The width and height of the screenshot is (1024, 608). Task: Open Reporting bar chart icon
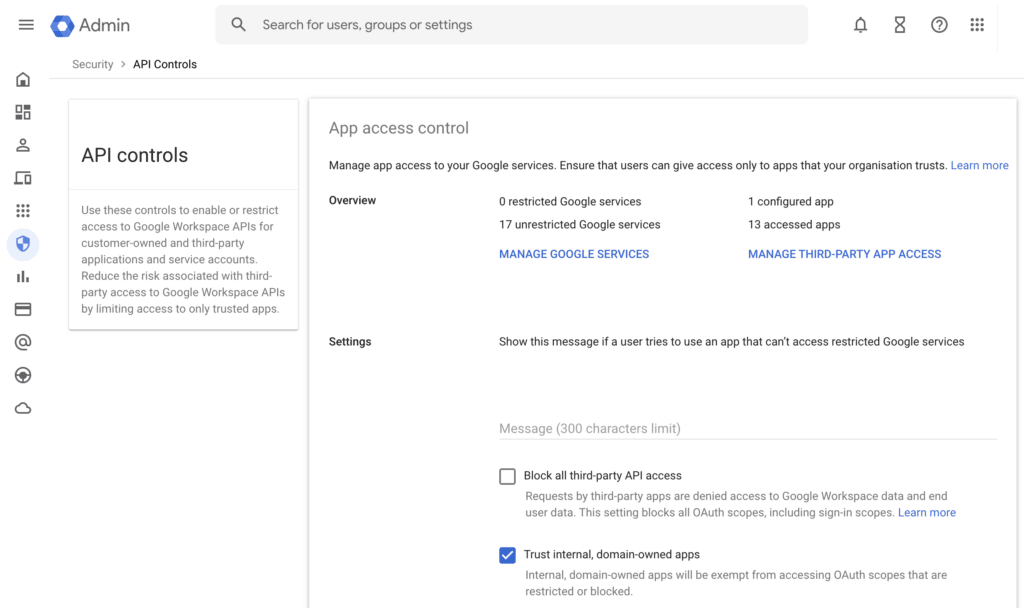[x=23, y=276]
